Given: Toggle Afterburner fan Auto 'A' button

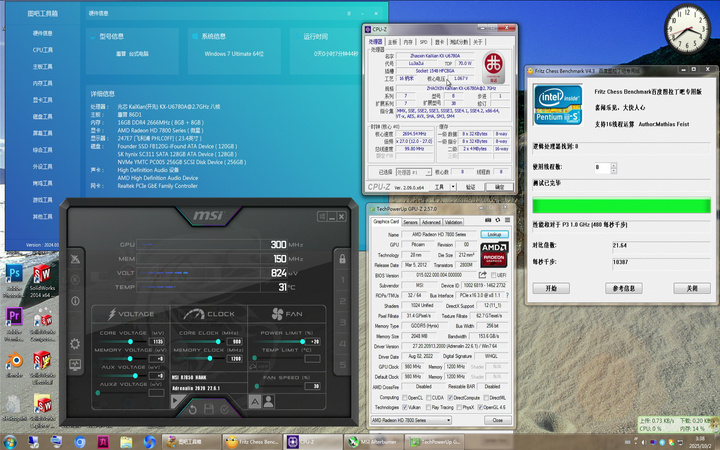Looking at the screenshot, I should (x=255, y=401).
